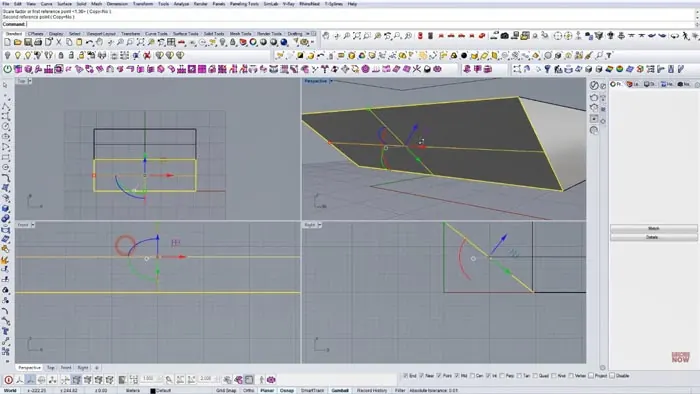Toggle the Int osnap checkbox

(488, 376)
